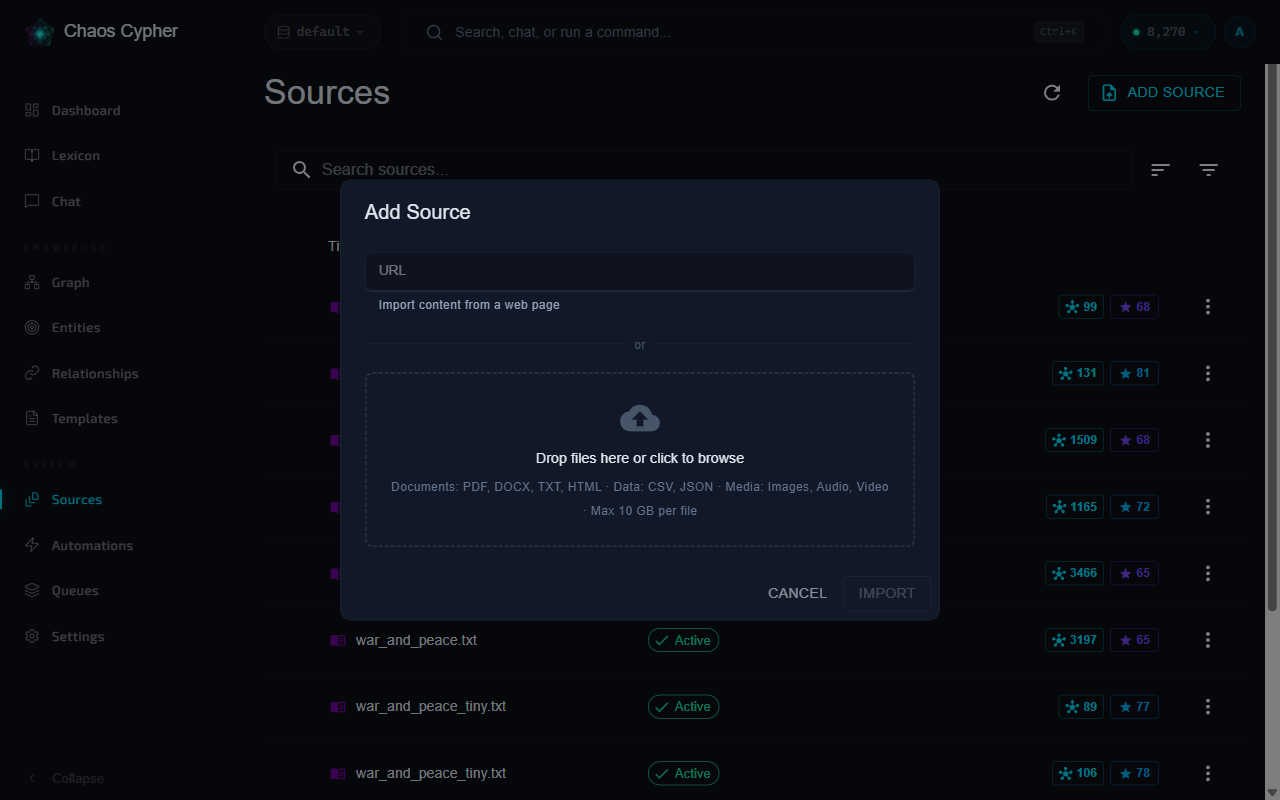The image size is (1280, 800).
Task: Click the Sources page heading
Action: tap(327, 92)
